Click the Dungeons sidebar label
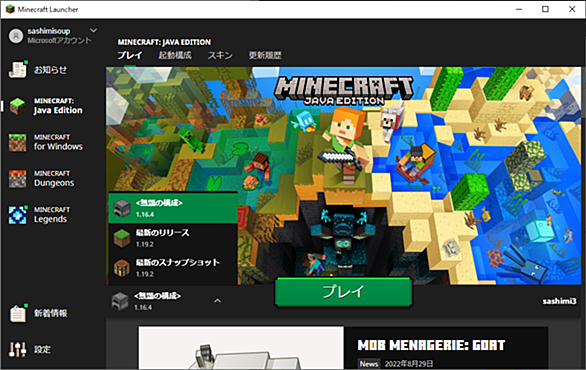586x370 pixels. click(54, 179)
